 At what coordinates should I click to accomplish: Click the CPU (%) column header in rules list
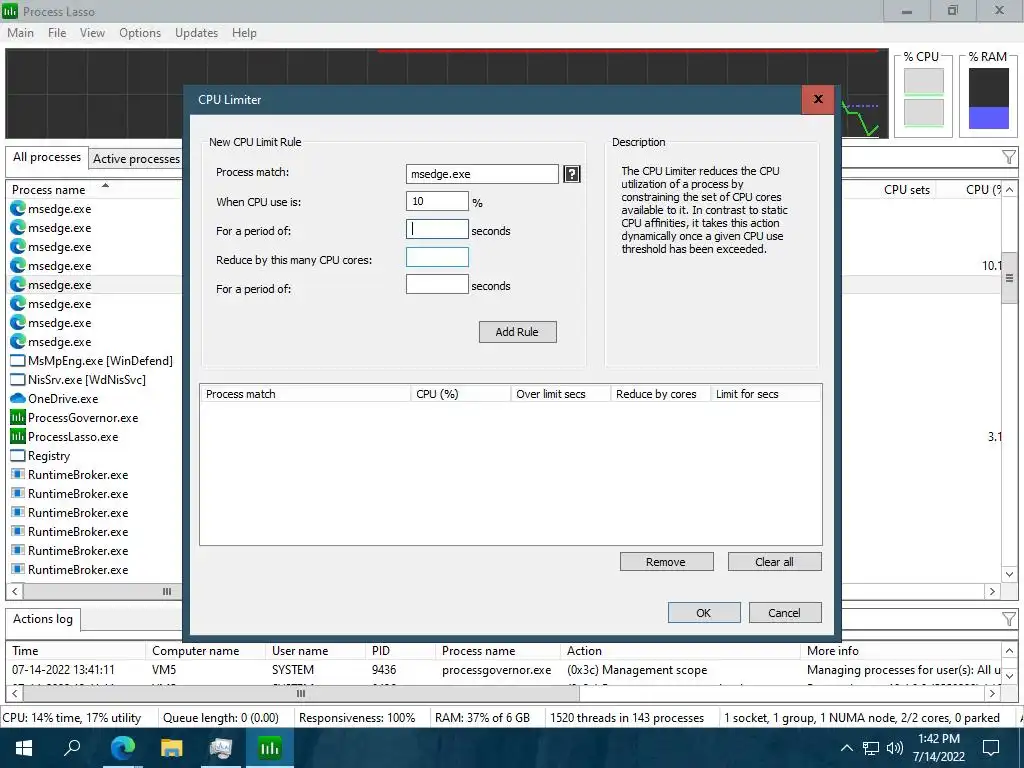(460, 394)
